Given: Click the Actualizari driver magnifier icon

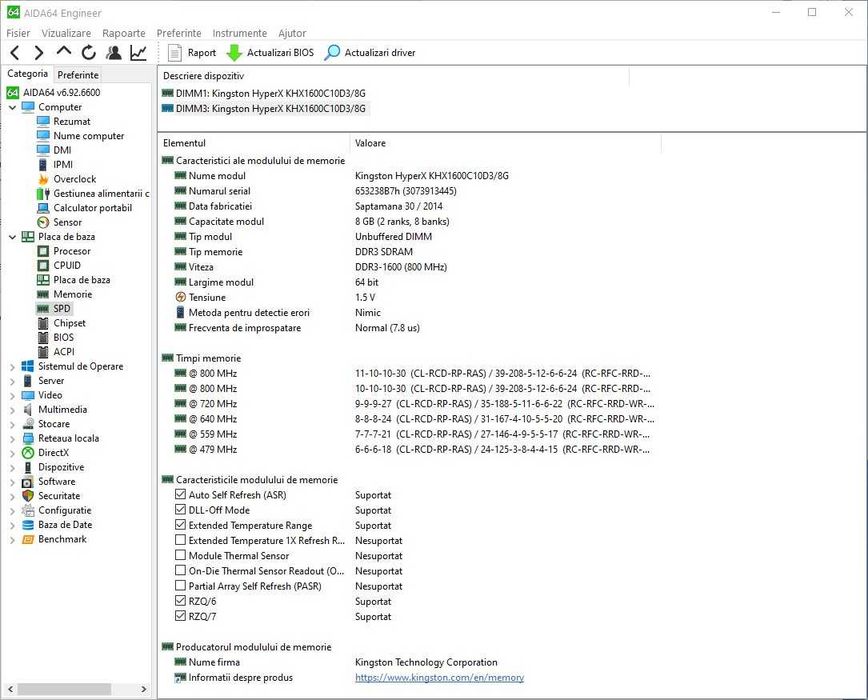Looking at the screenshot, I should click(332, 53).
